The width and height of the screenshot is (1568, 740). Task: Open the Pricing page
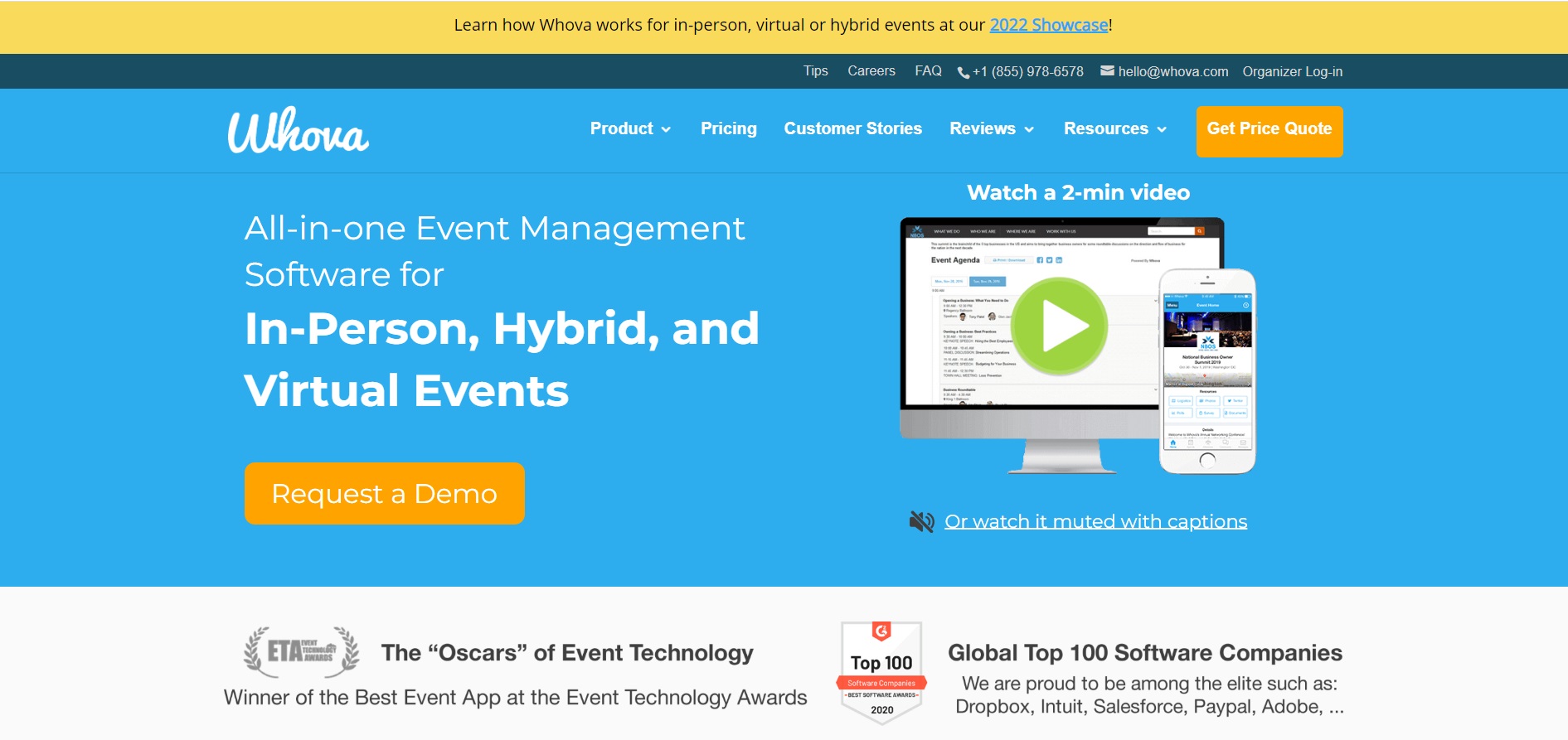(x=728, y=128)
